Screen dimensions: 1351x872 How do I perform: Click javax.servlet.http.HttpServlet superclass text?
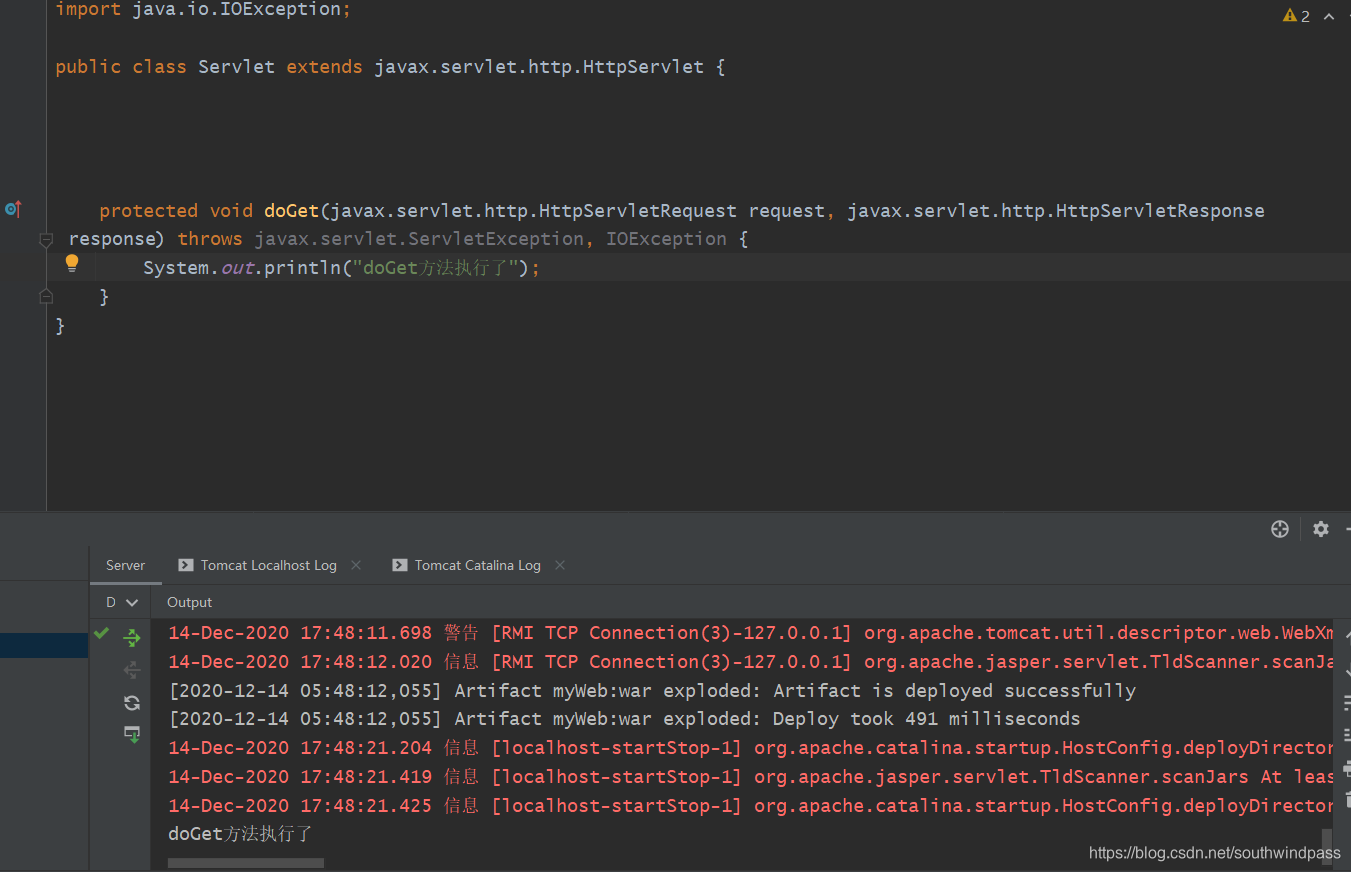[x=539, y=67]
